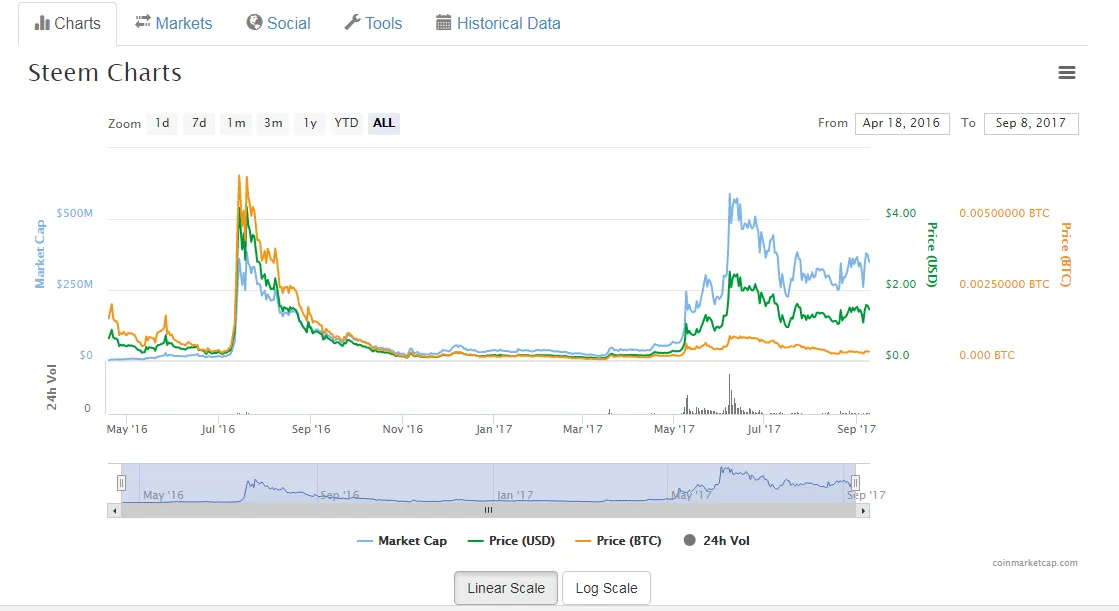Image resolution: width=1119 pixels, height=611 pixels.
Task: Grab the left navigator range handle
Action: [x=121, y=483]
